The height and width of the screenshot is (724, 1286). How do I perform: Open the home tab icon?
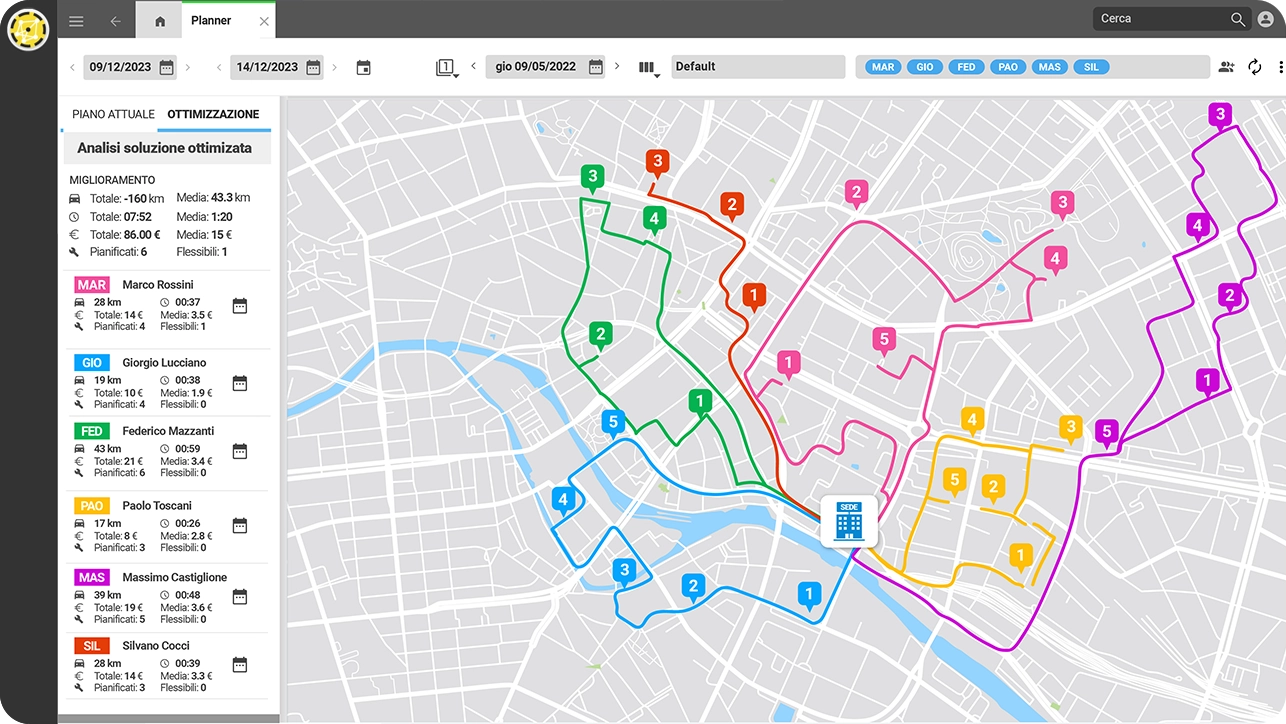point(160,21)
